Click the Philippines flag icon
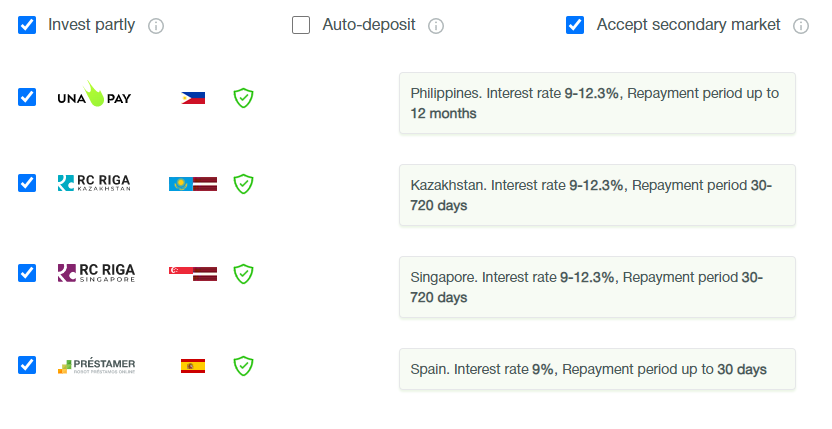Viewport: 832px width, 429px height. [193, 98]
